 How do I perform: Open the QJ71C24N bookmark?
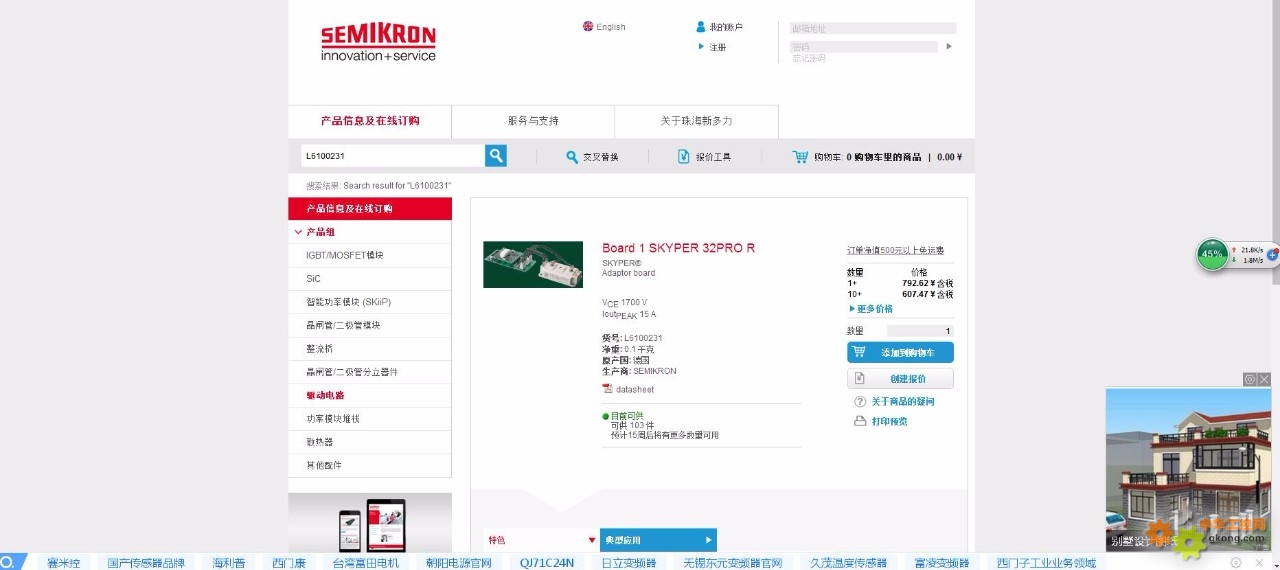pos(547,563)
